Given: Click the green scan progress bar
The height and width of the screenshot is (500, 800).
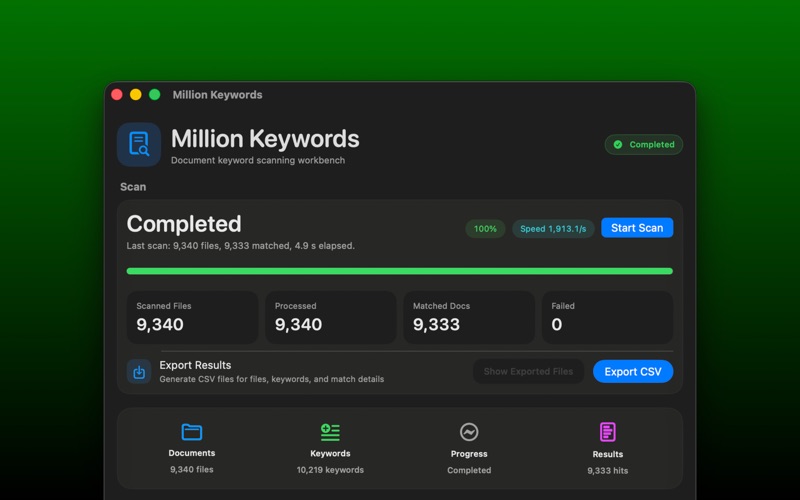Looking at the screenshot, I should pyautogui.click(x=399, y=271).
